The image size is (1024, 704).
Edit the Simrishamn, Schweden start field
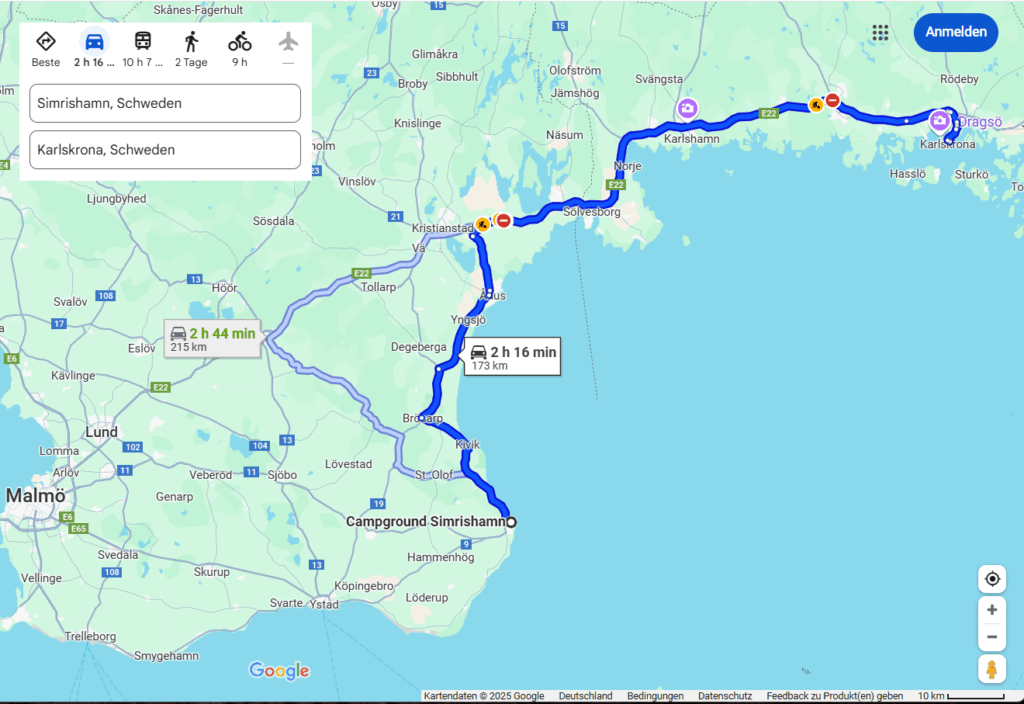click(165, 103)
